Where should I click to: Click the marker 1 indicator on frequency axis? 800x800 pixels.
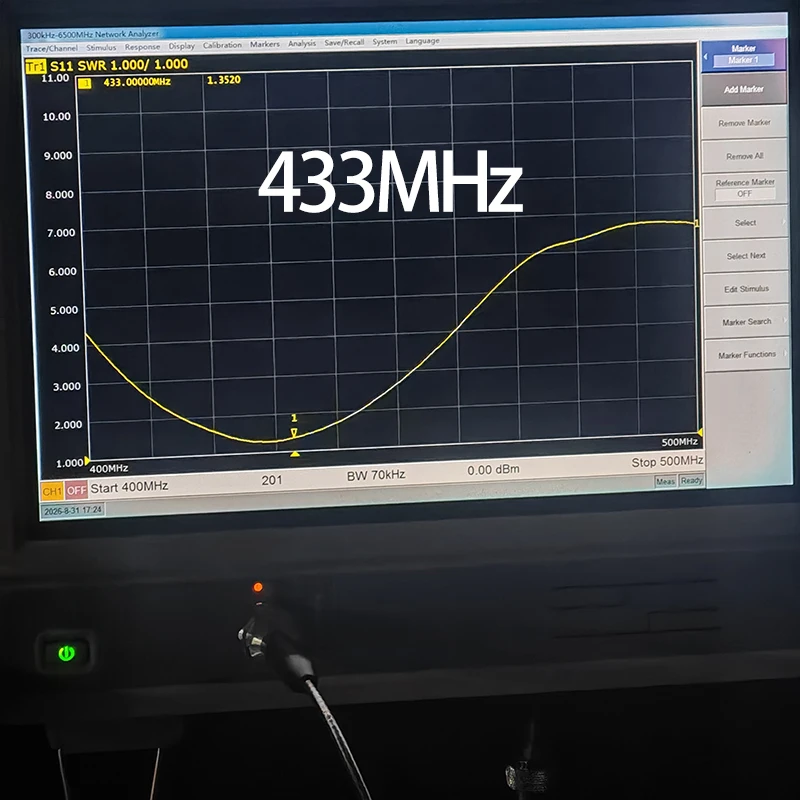tap(295, 454)
